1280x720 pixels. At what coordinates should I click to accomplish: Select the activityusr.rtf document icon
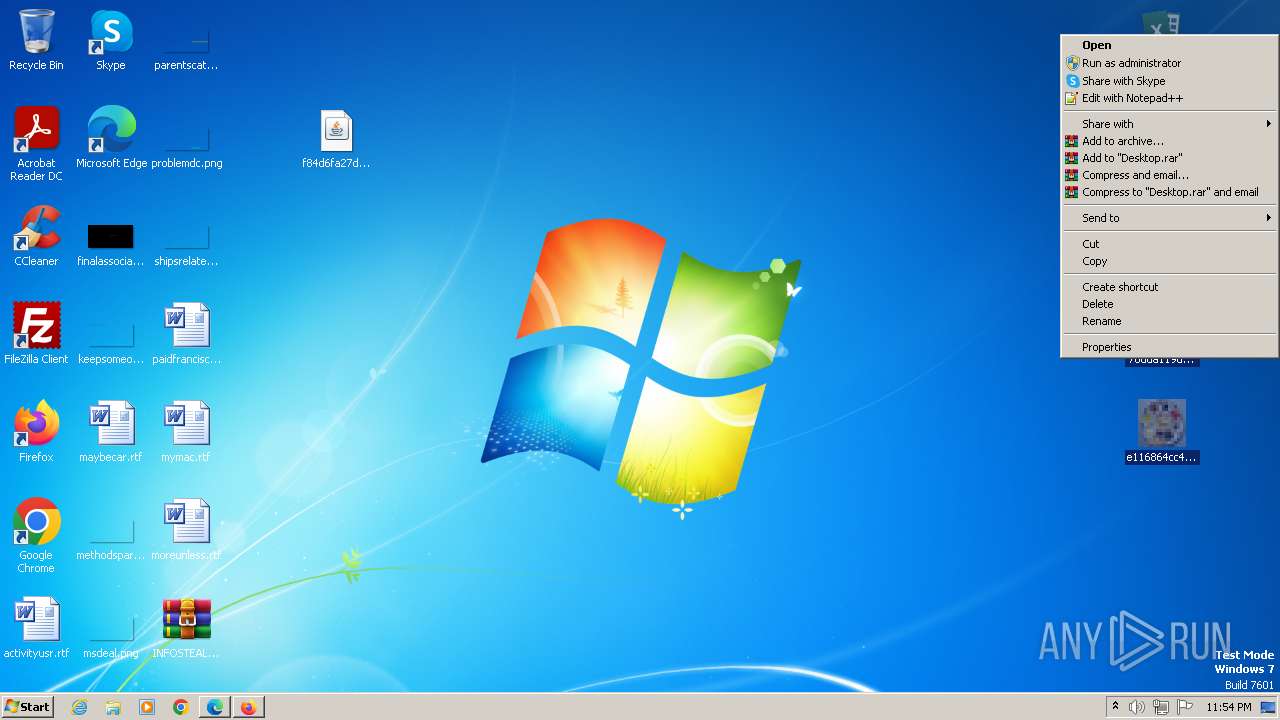36,628
